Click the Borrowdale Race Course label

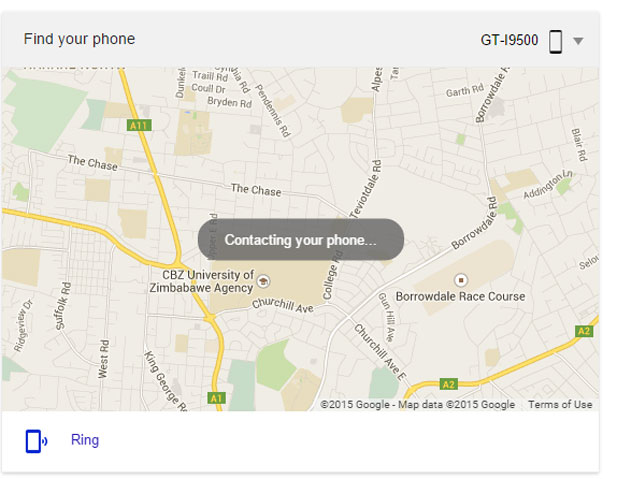click(460, 296)
